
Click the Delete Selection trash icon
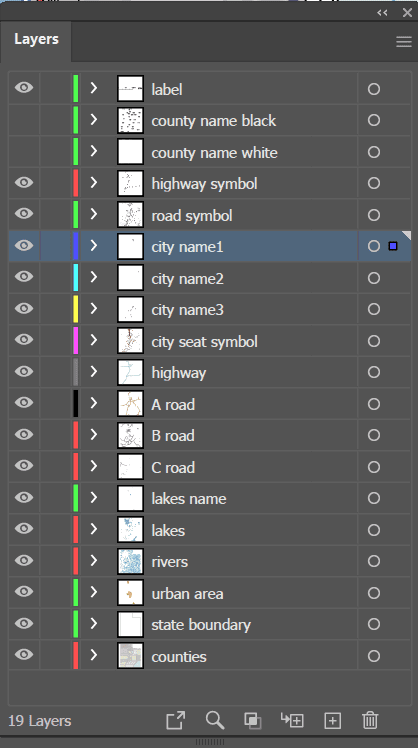[x=370, y=720]
